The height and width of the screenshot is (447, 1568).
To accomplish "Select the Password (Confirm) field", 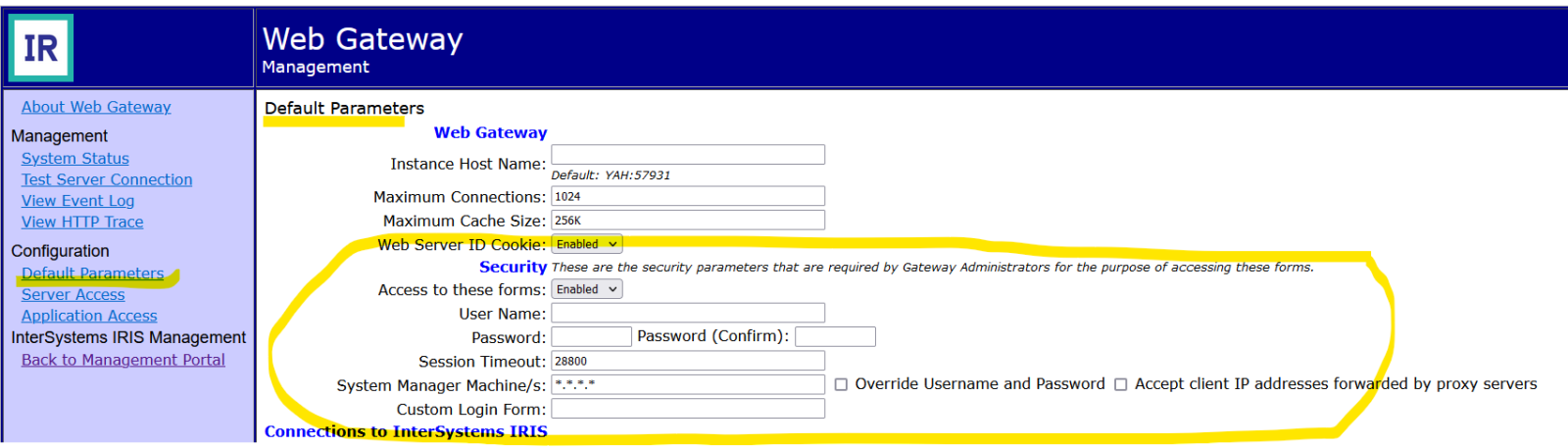I will point(835,337).
